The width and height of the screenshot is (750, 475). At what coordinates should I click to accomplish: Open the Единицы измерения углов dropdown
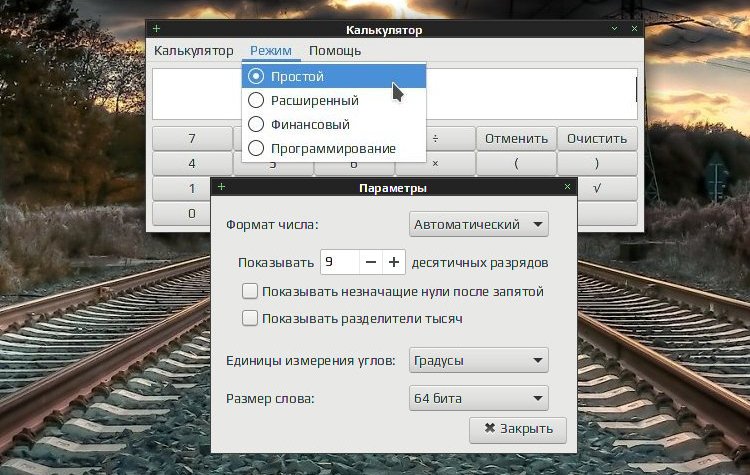478,360
